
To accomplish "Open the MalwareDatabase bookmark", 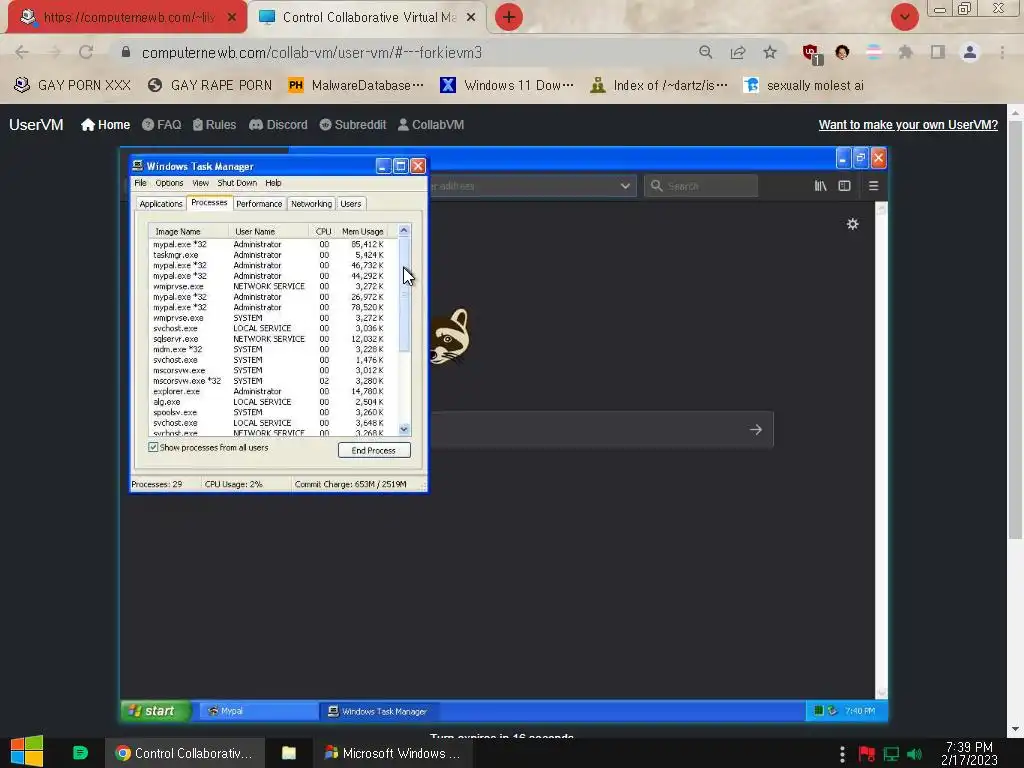I will (357, 86).
